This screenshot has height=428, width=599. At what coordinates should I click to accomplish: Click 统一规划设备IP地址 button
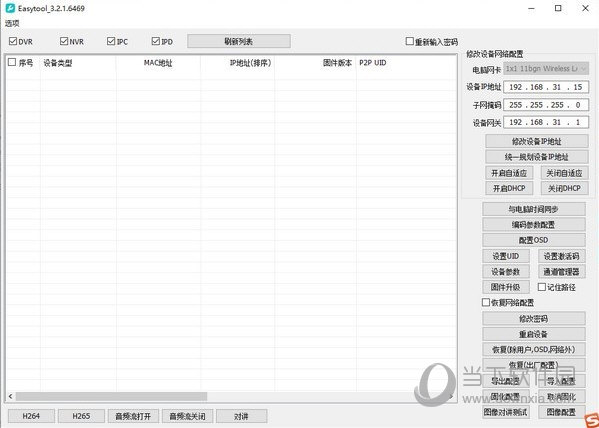(x=537, y=157)
